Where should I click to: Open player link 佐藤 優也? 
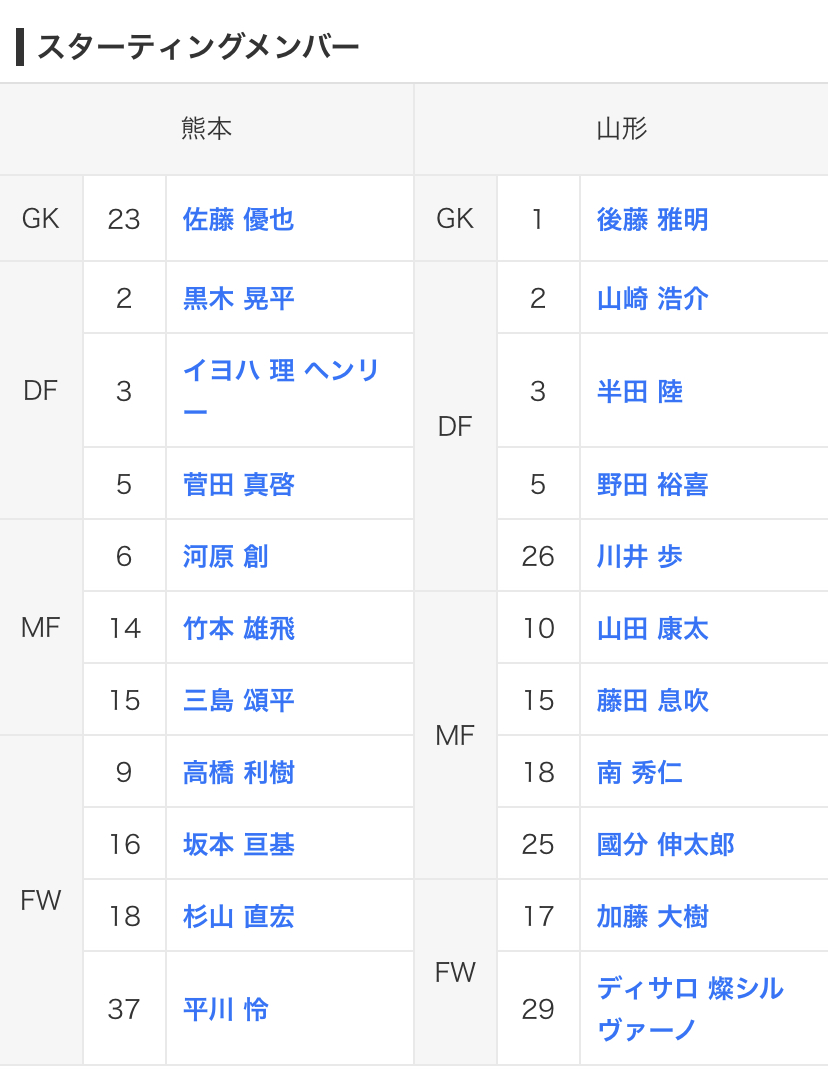pos(238,219)
